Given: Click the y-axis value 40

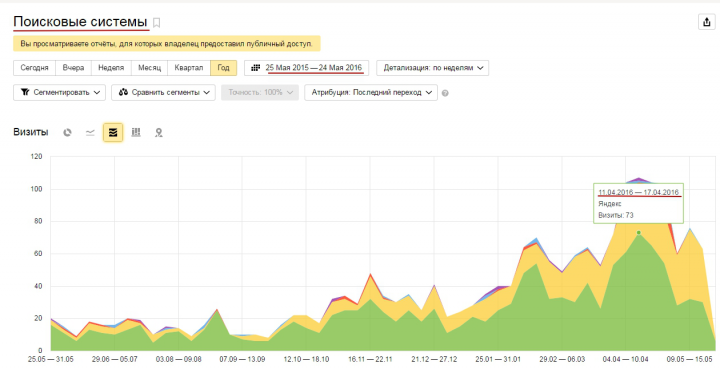Looking at the screenshot, I should click(38, 286).
